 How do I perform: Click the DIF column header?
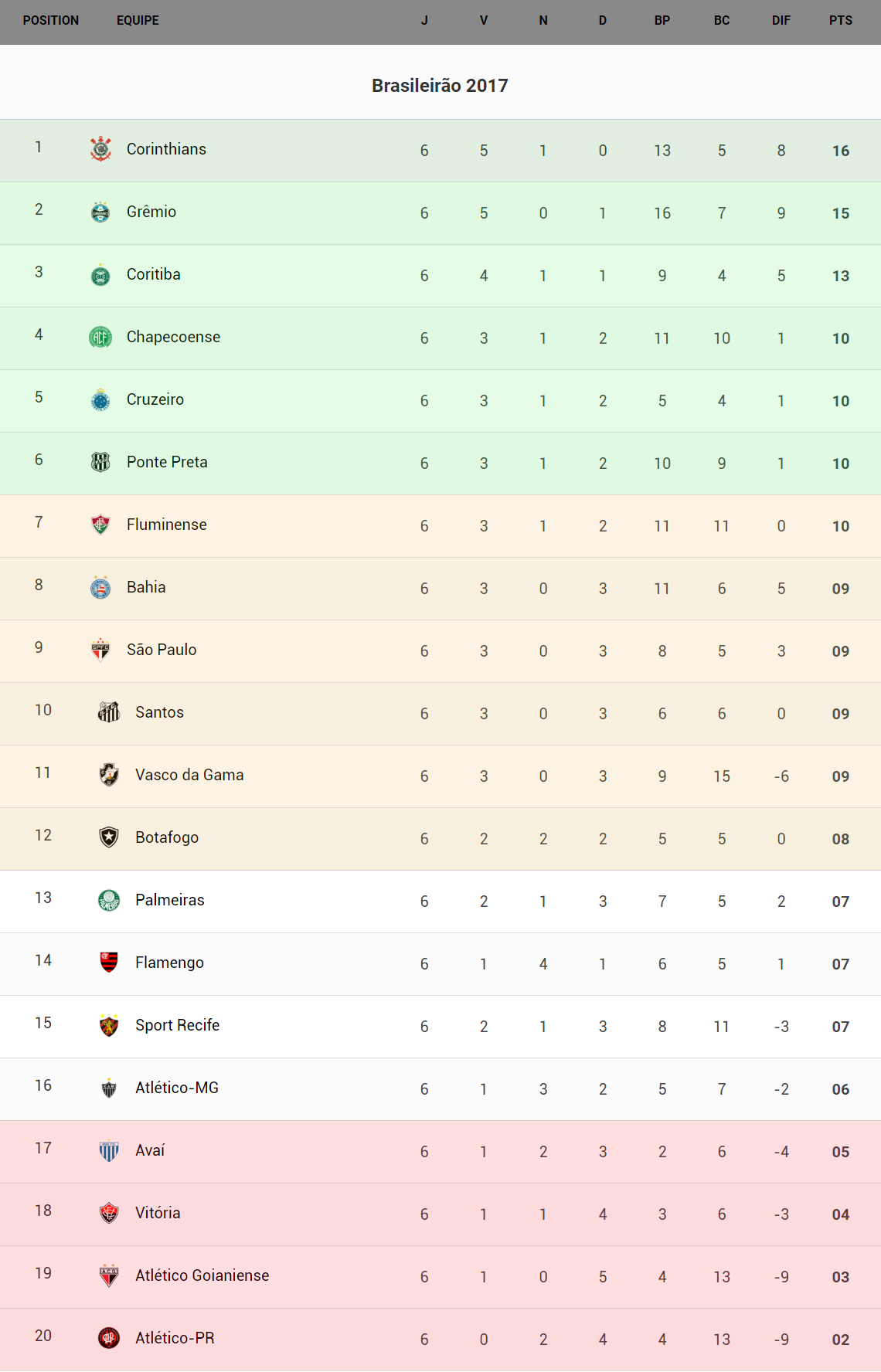781,21
